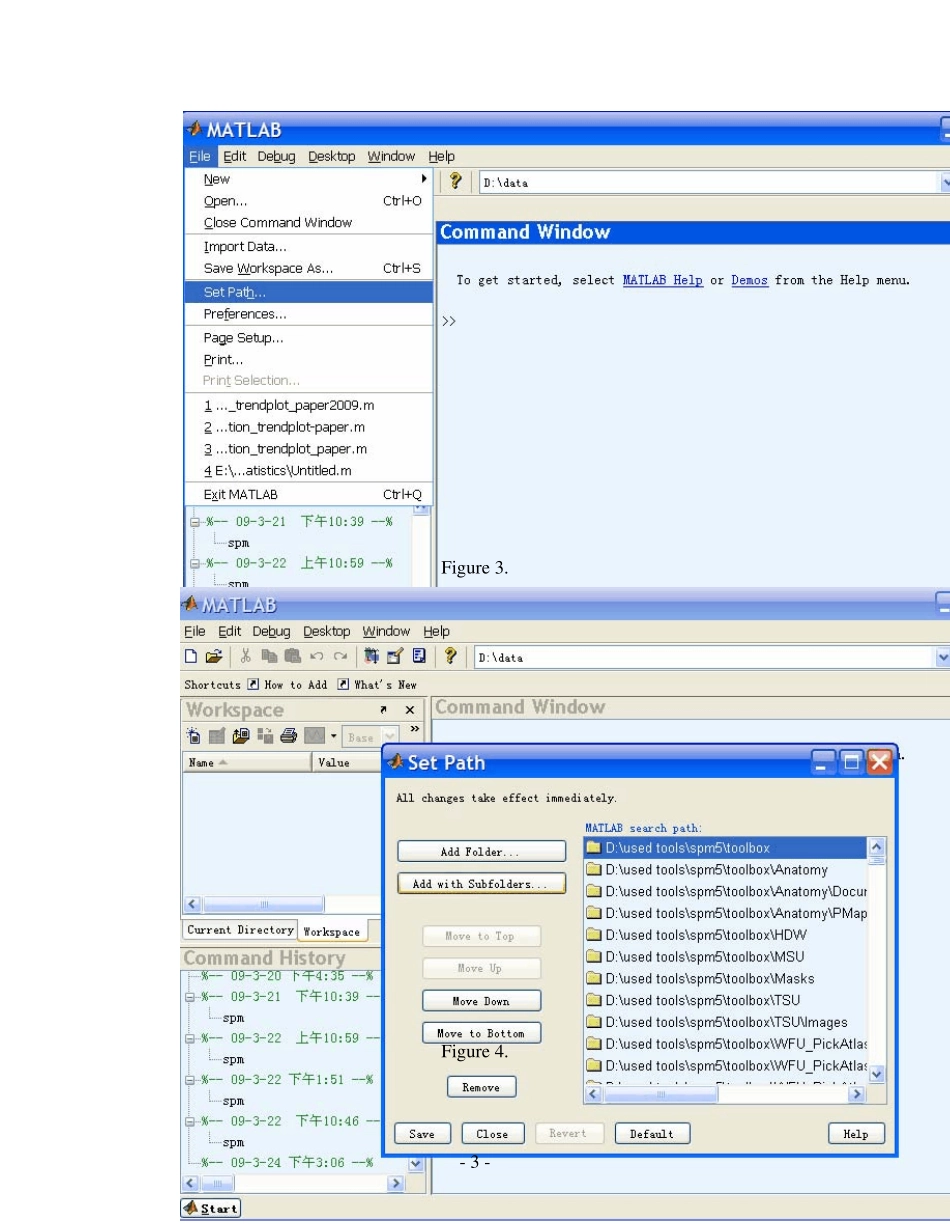Expand the New submenu arrow in File menu
The height and width of the screenshot is (1230, 950).
pyautogui.click(x=425, y=180)
